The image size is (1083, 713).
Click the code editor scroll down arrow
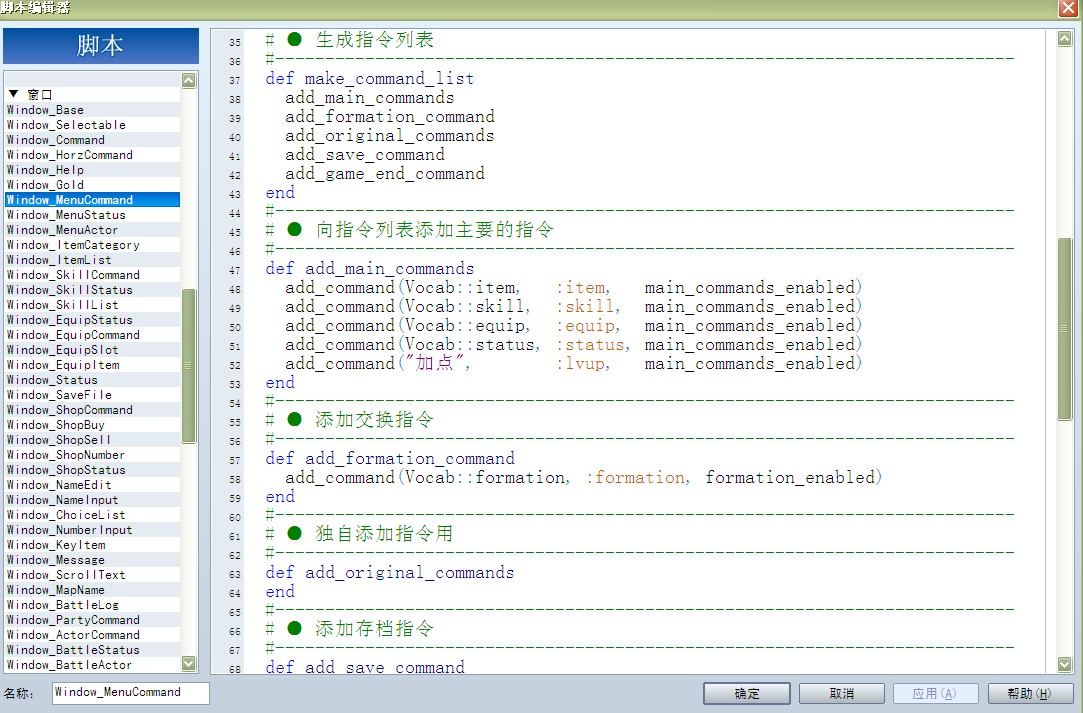(1064, 665)
